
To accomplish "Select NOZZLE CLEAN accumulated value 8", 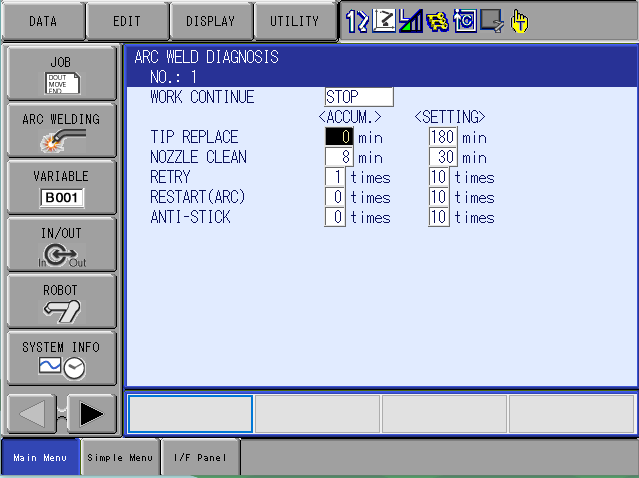I will (339, 156).
